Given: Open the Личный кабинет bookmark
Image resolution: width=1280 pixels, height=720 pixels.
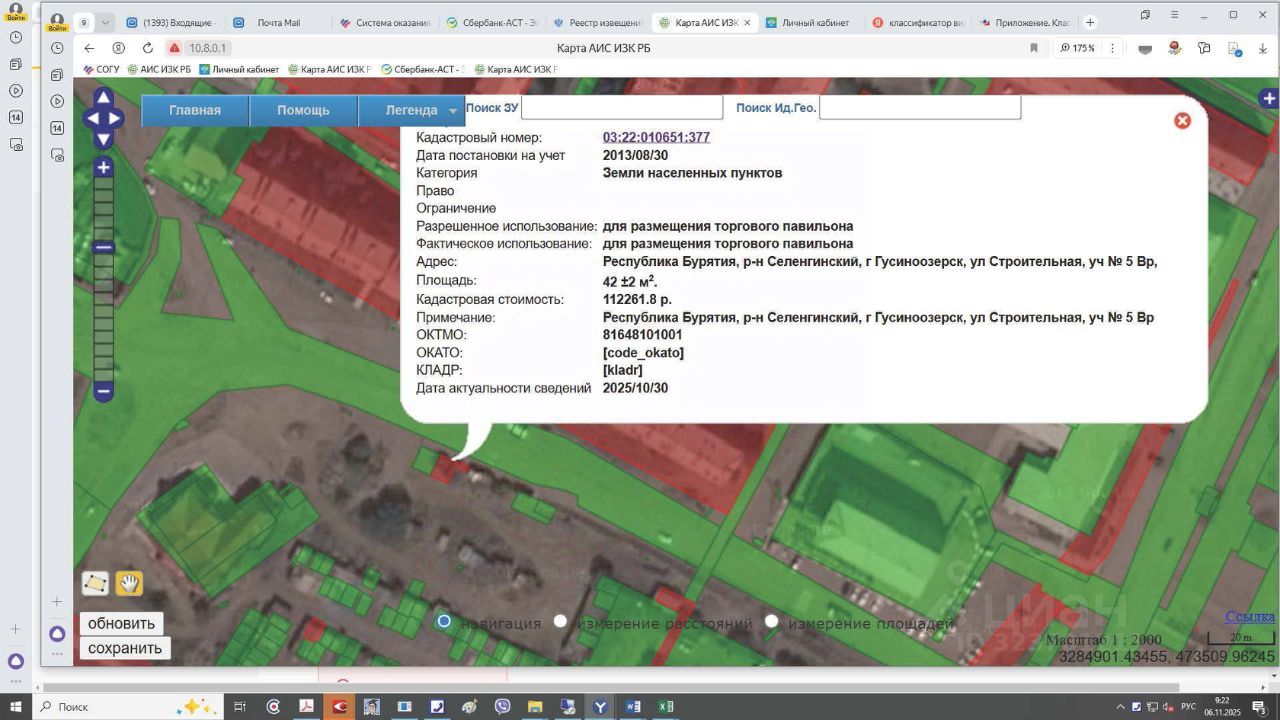Looking at the screenshot, I should tap(240, 70).
